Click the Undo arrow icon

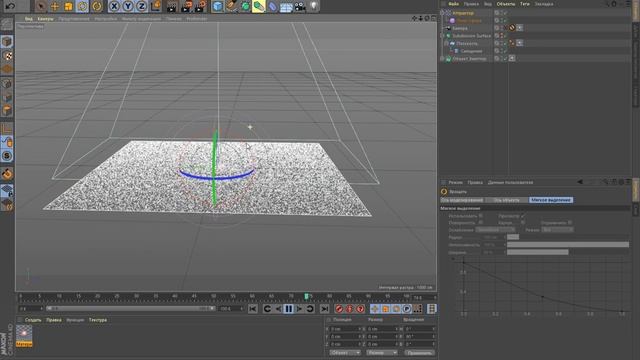click(x=10, y=6)
